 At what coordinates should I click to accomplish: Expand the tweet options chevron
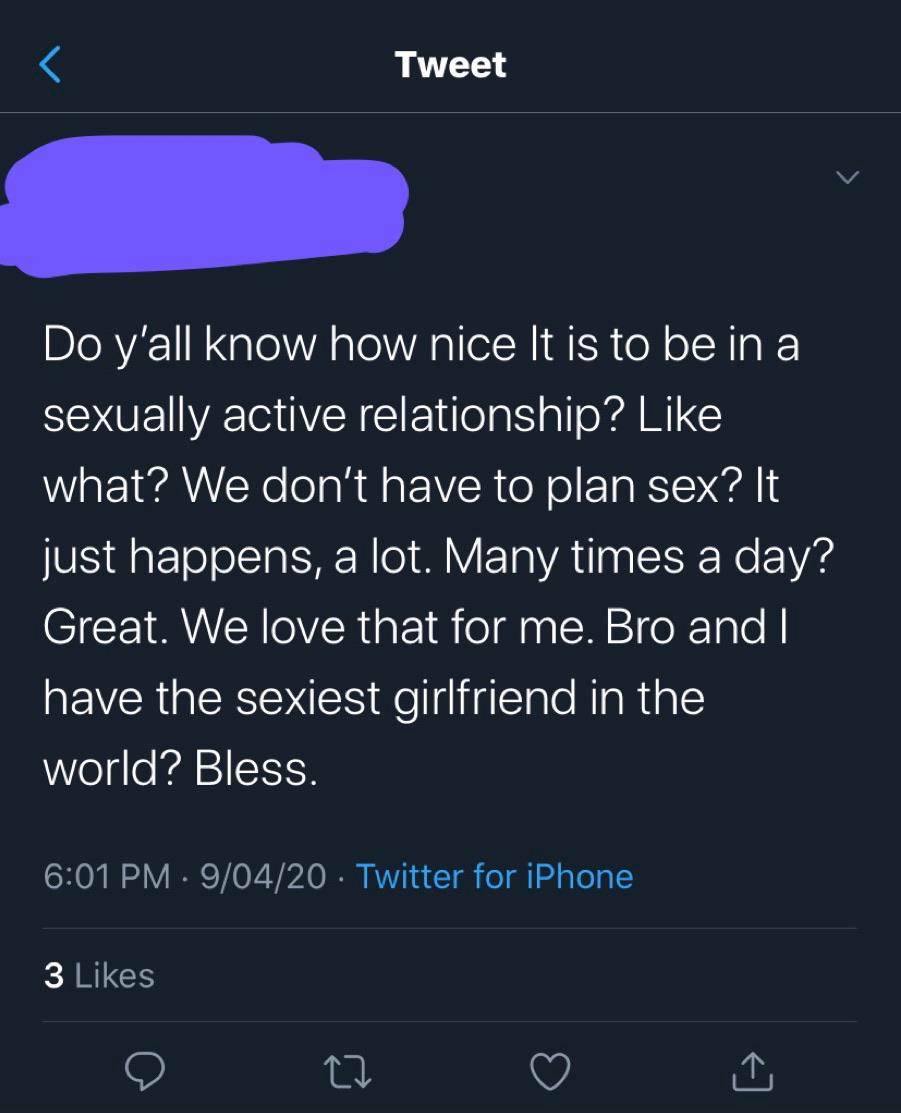[847, 178]
